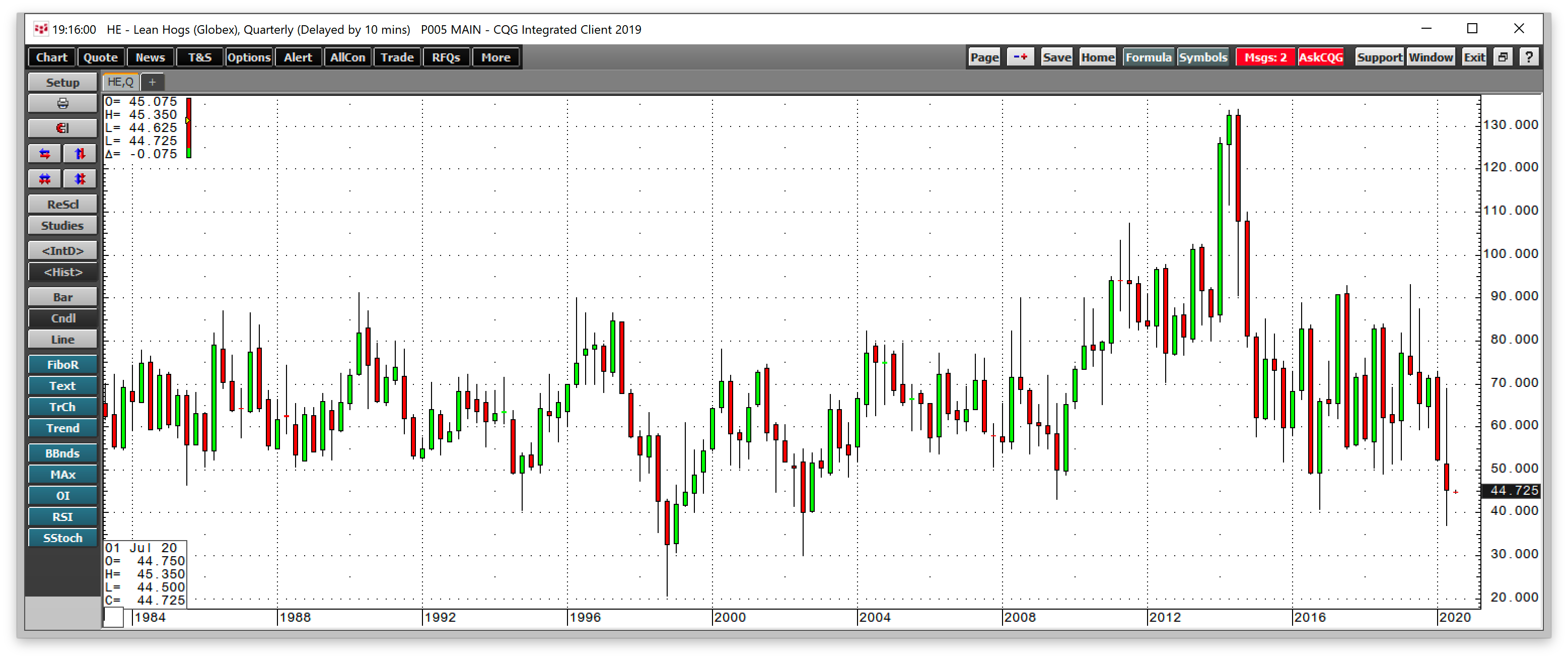Expand the More menu
Screen dimensions: 1568x659
click(496, 57)
